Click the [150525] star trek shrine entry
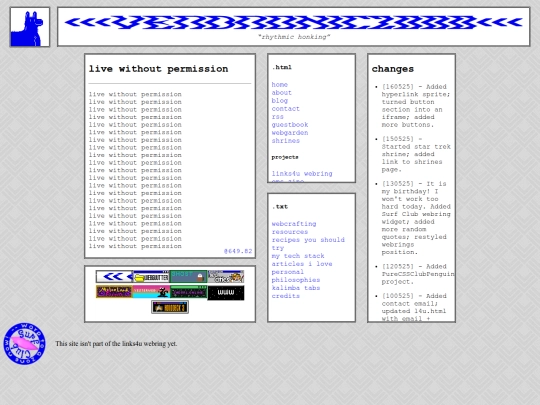Viewport: 540px width, 405px height. coord(416,154)
